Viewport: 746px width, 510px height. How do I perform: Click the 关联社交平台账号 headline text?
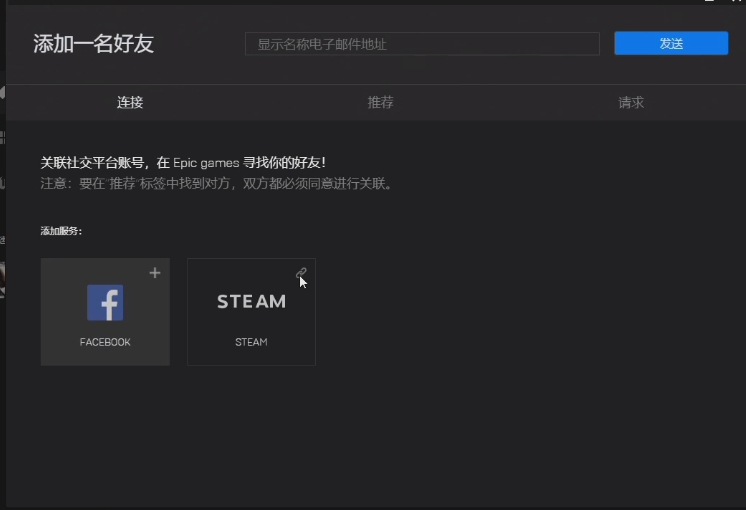(183, 163)
